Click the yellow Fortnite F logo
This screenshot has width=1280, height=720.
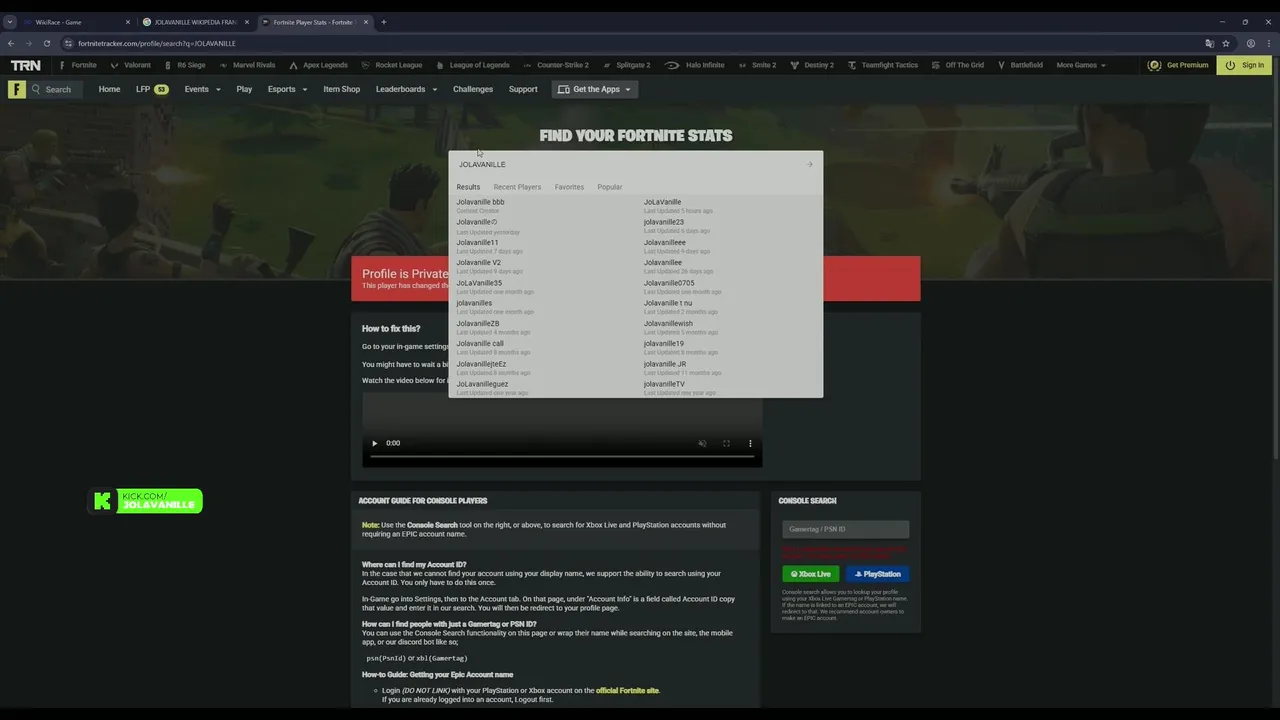(x=17, y=89)
